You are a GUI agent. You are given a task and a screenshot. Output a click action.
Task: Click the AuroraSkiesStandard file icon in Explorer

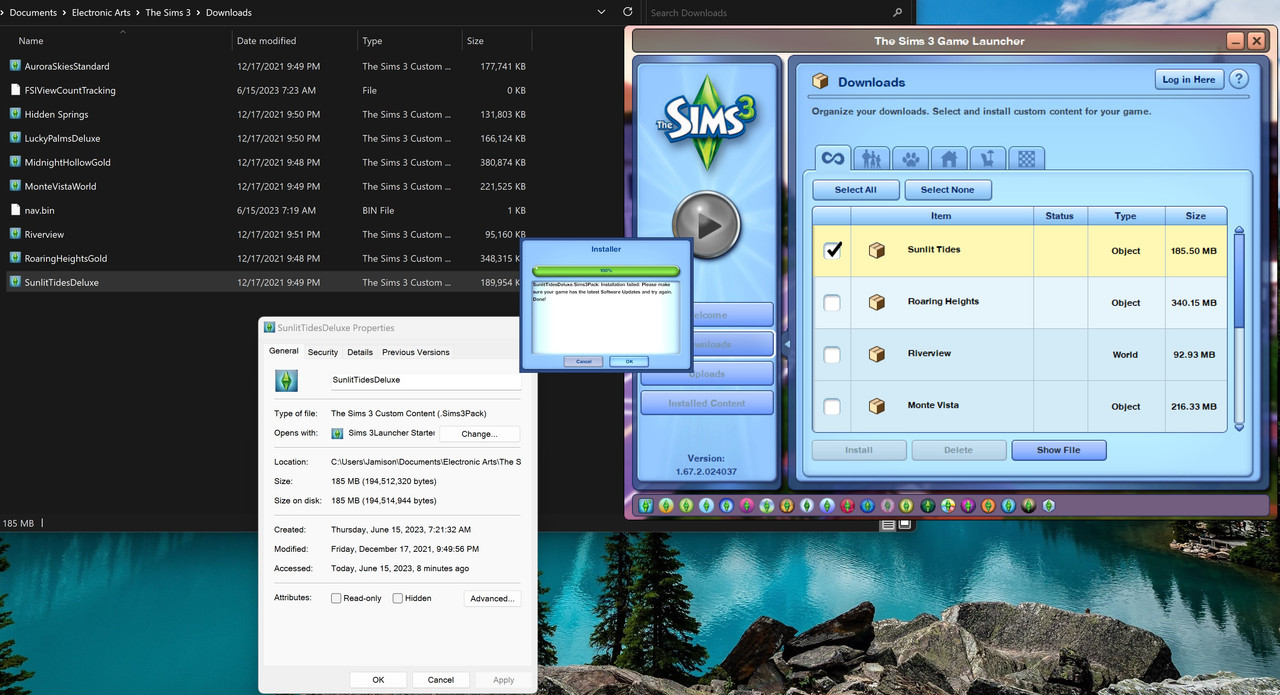pos(15,66)
